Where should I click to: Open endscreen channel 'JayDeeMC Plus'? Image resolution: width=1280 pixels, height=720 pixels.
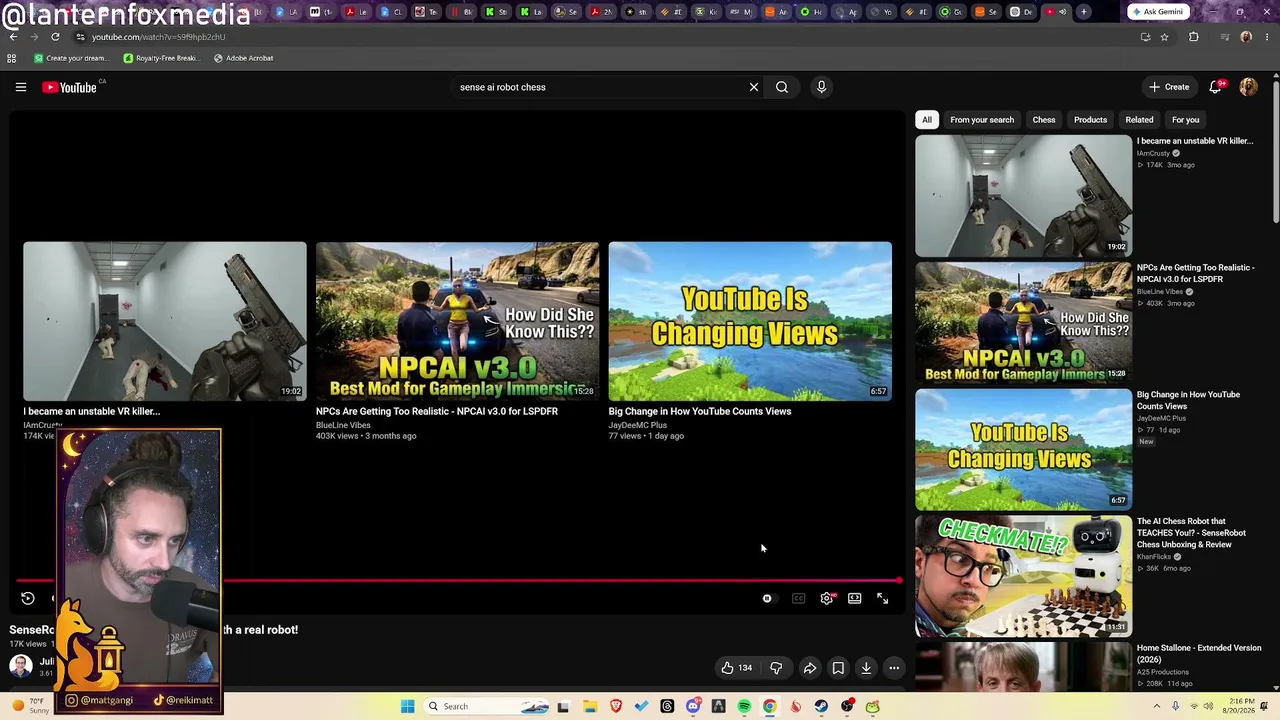click(x=637, y=425)
